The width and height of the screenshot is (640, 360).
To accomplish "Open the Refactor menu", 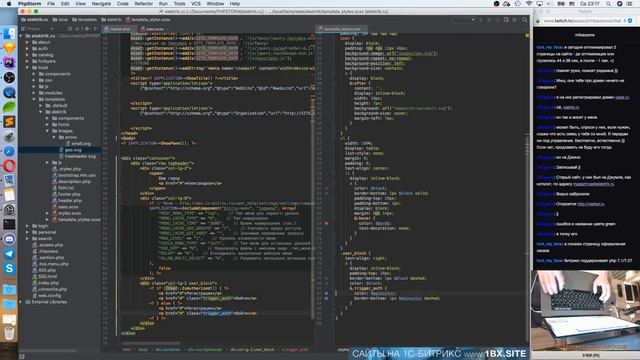I will 144,4.
